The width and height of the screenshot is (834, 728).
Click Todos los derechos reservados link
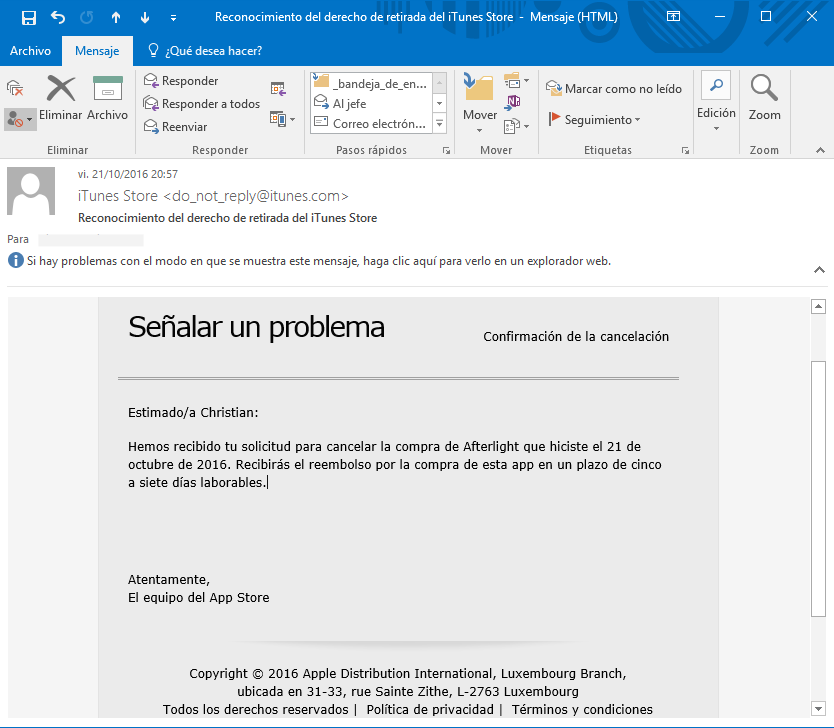[x=255, y=709]
